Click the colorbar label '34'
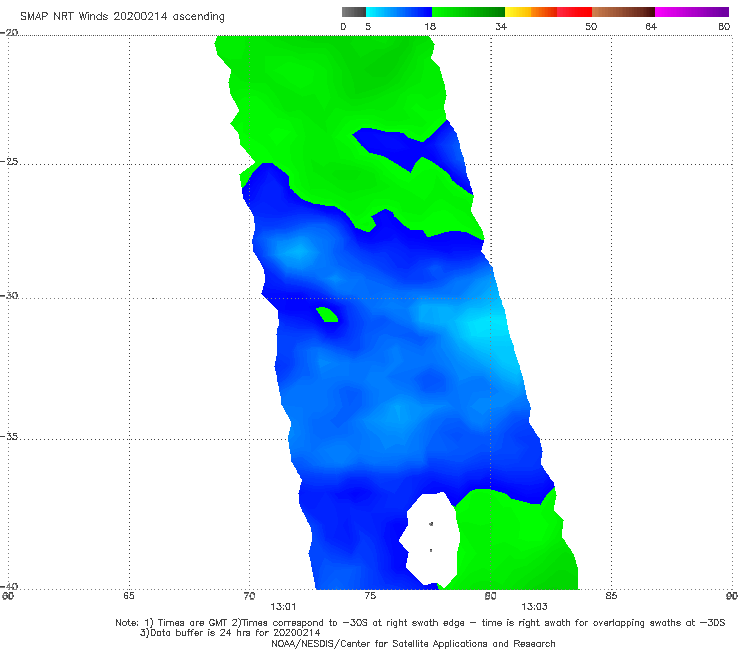 (x=501, y=26)
